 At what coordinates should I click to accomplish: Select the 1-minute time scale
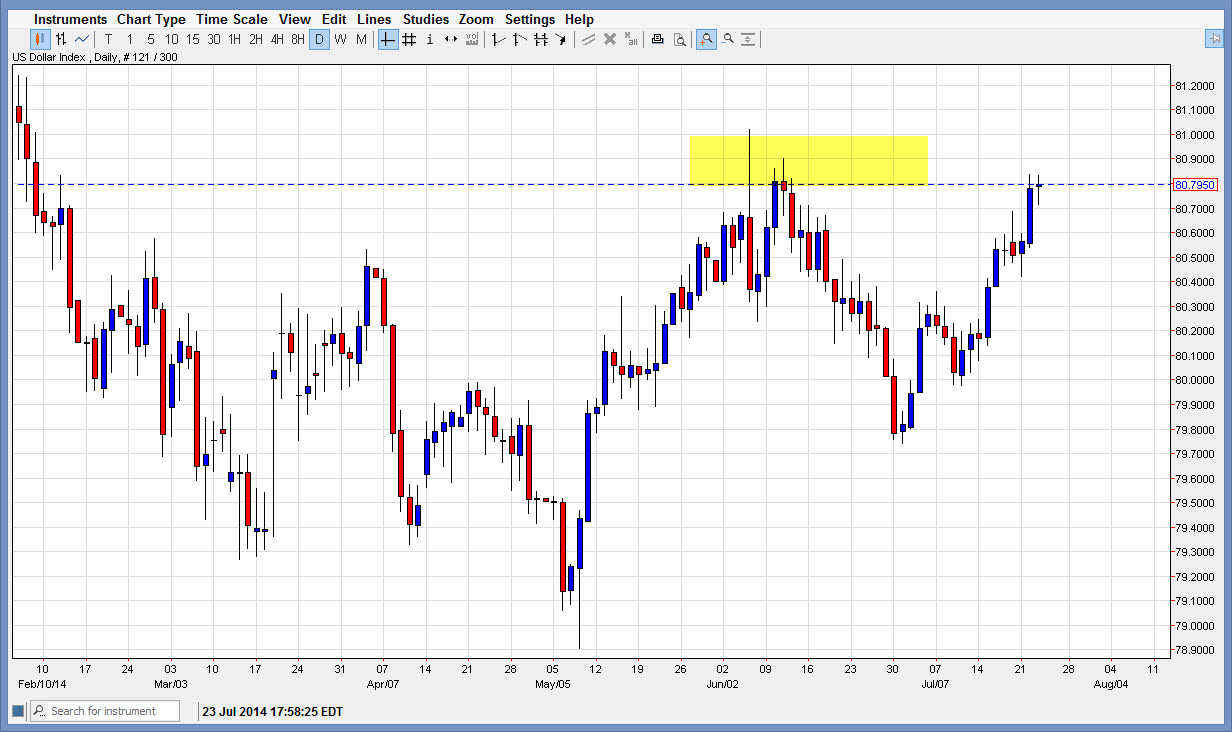coord(129,39)
